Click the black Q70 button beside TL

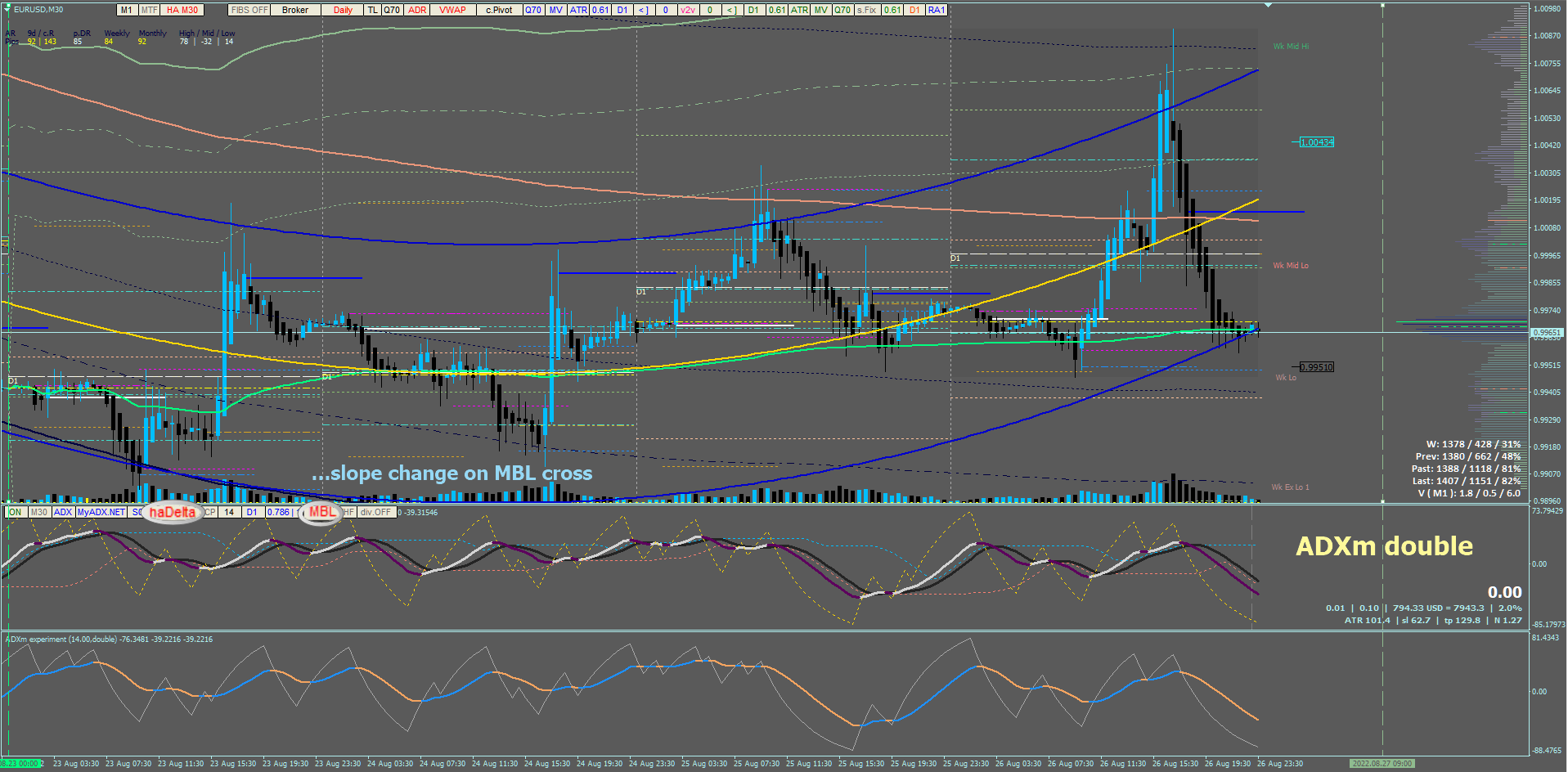pyautogui.click(x=393, y=10)
